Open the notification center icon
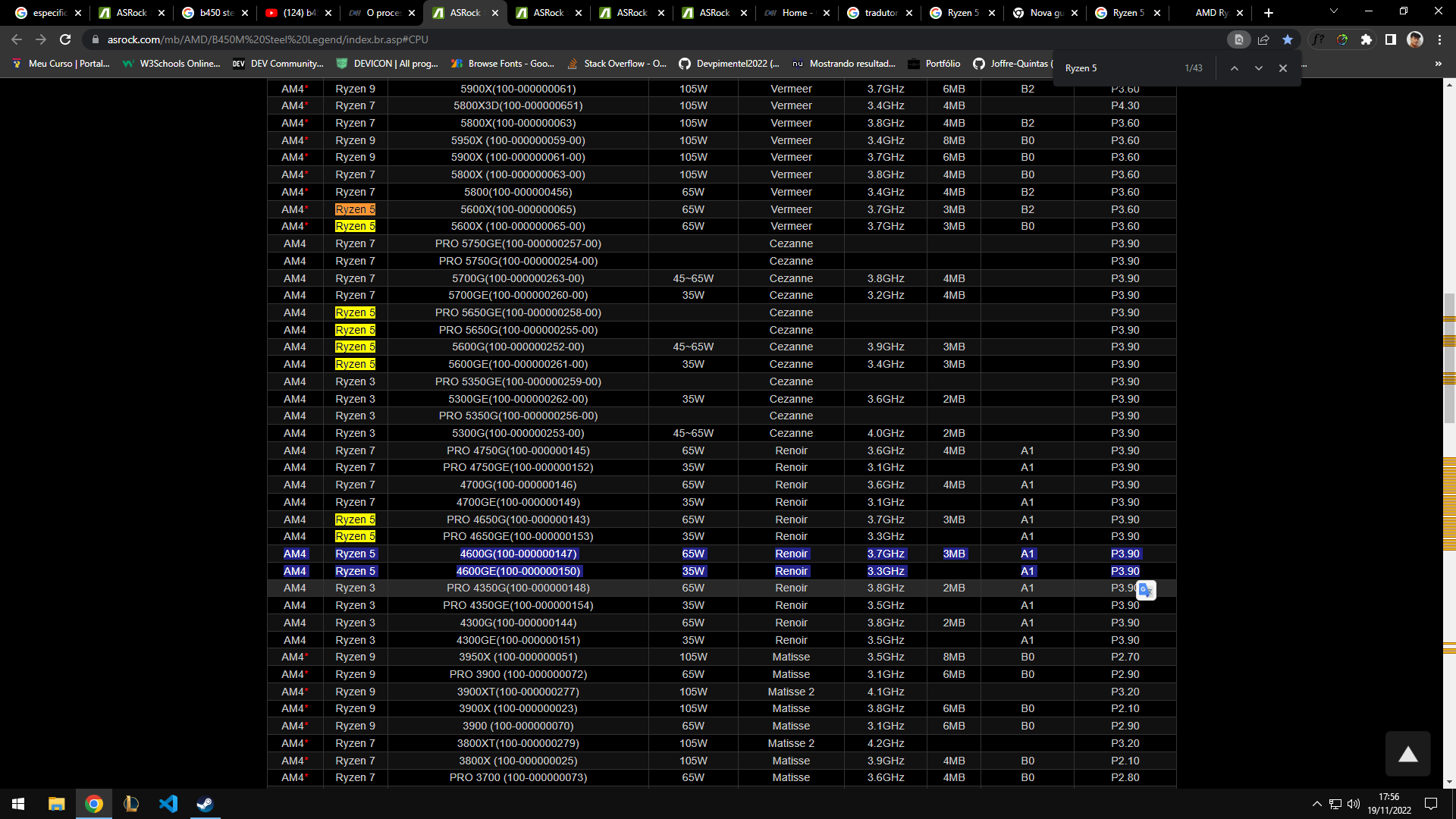 pyautogui.click(x=1431, y=804)
